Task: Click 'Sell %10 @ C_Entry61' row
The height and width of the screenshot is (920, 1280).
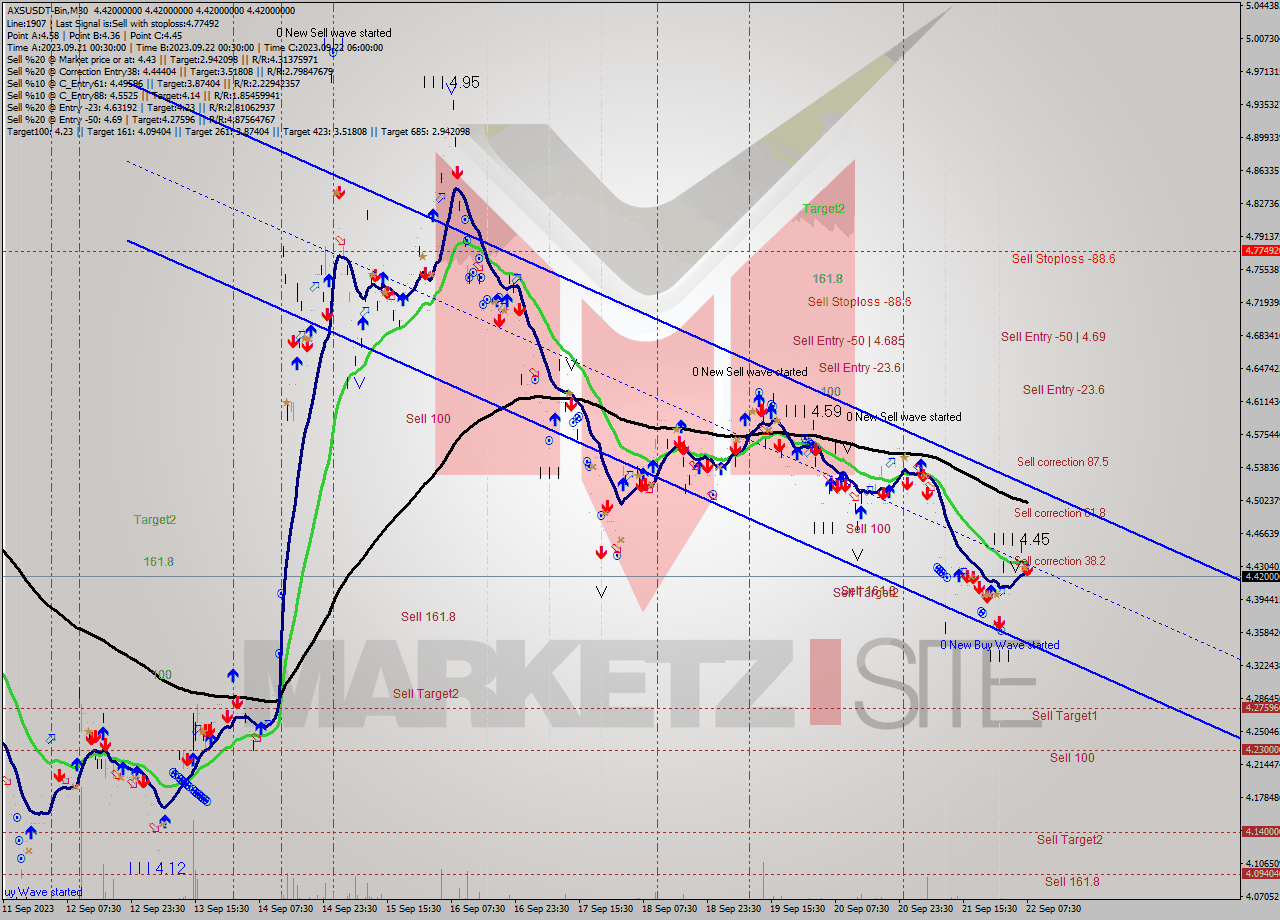Action: coord(154,83)
